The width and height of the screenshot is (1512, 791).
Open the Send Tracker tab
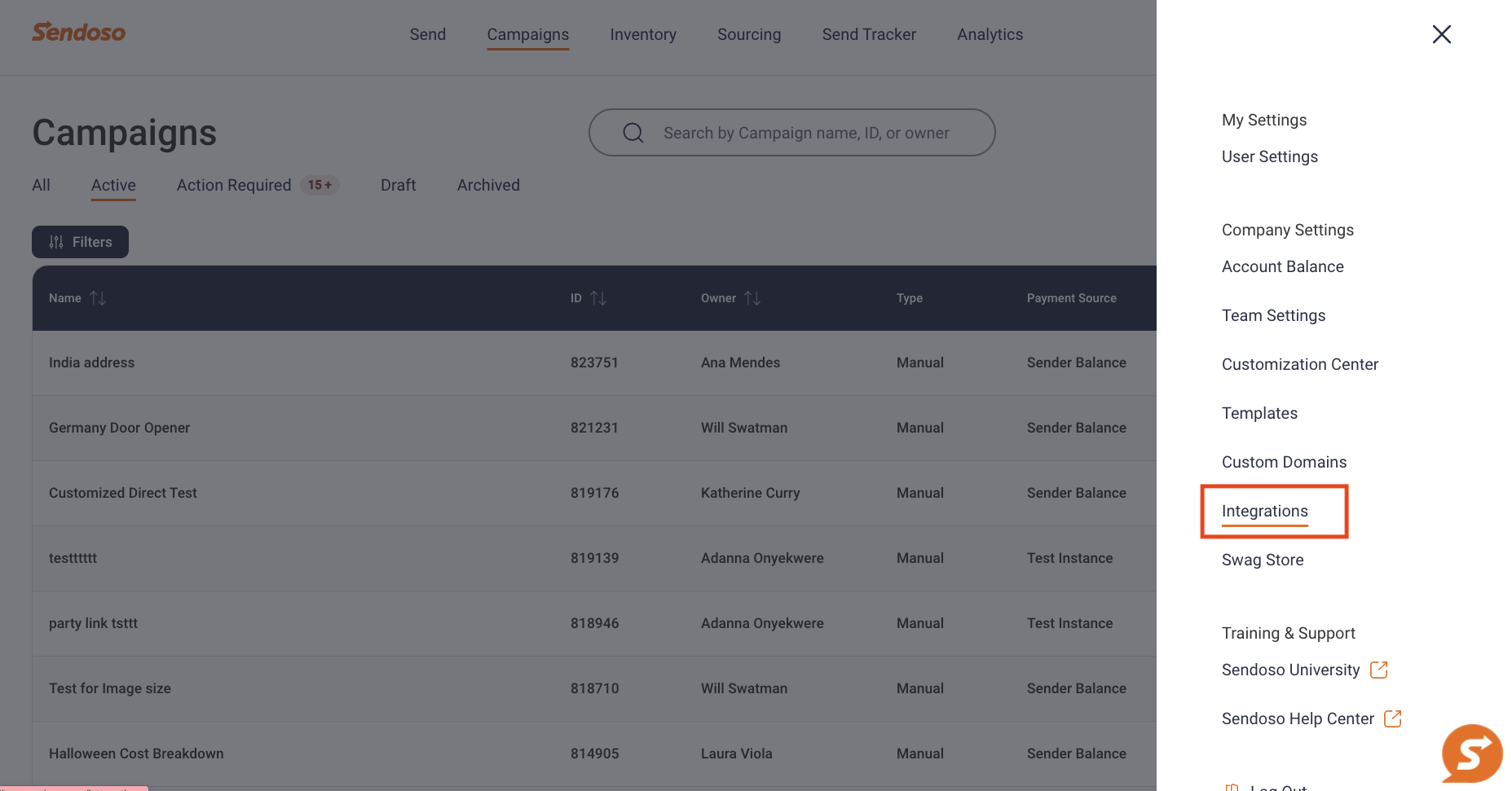coord(869,34)
